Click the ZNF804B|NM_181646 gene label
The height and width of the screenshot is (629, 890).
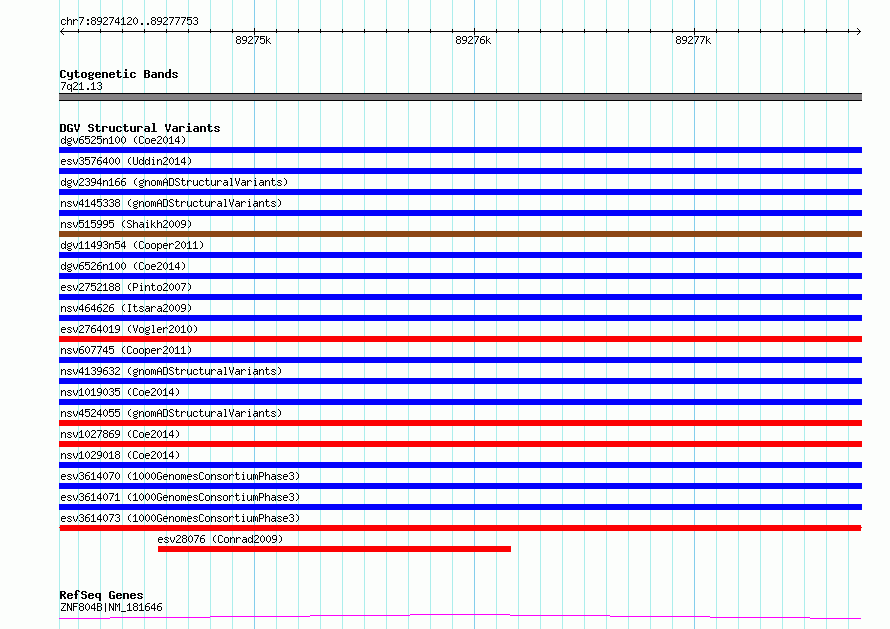pyautogui.click(x=111, y=607)
